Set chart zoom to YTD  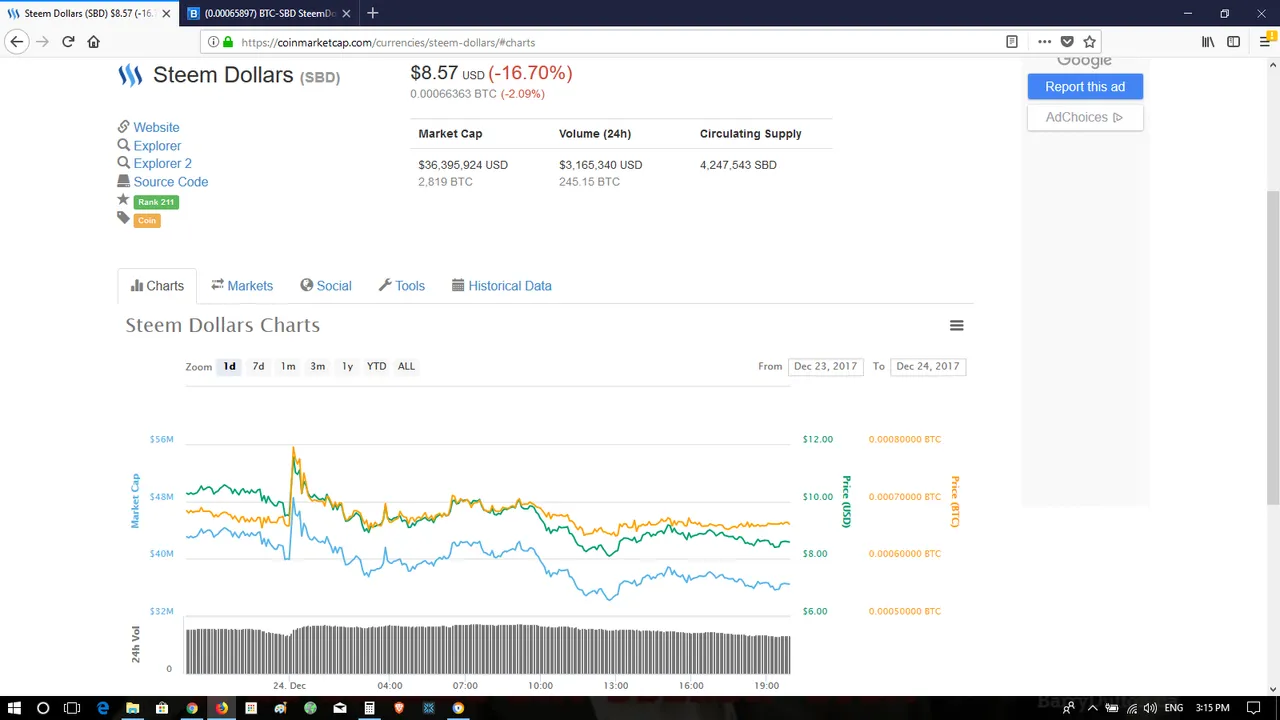click(376, 366)
